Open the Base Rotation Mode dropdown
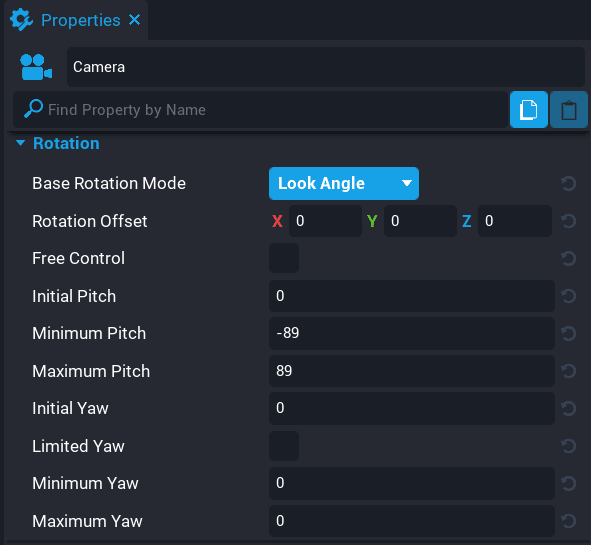Image resolution: width=591 pixels, height=545 pixels. click(x=344, y=184)
